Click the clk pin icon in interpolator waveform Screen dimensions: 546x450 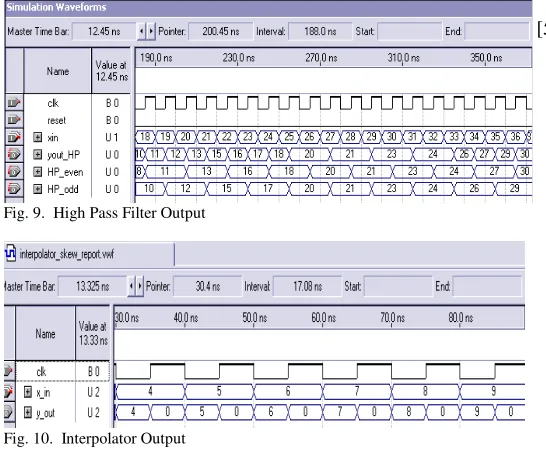click(x=8, y=371)
